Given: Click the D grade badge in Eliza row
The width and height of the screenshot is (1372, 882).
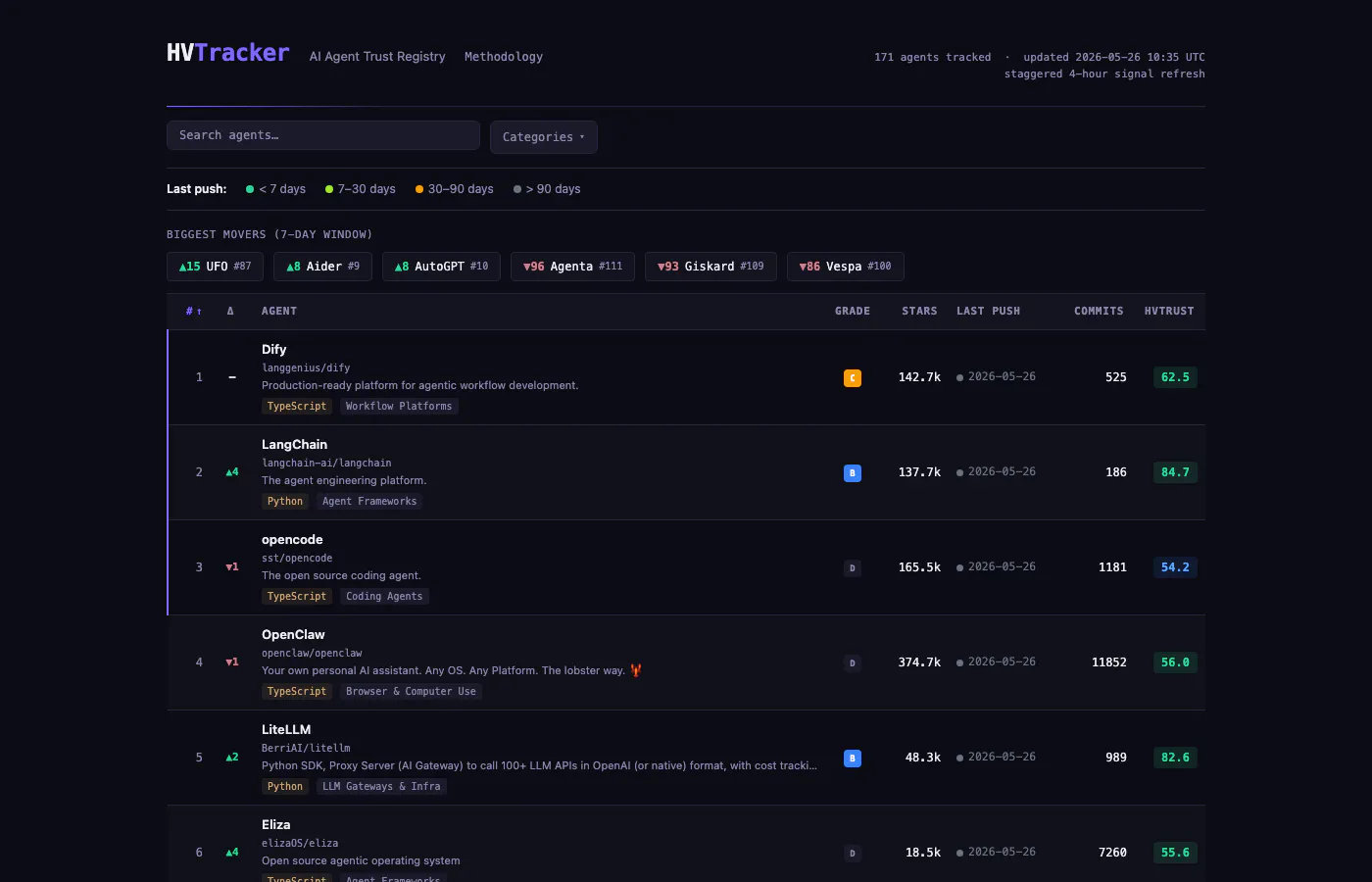Looking at the screenshot, I should click(x=853, y=853).
